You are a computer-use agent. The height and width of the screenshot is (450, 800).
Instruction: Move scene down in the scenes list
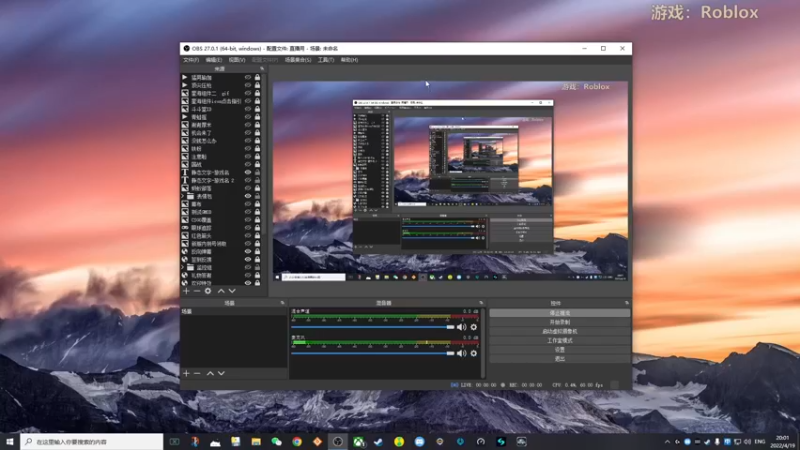[221, 373]
